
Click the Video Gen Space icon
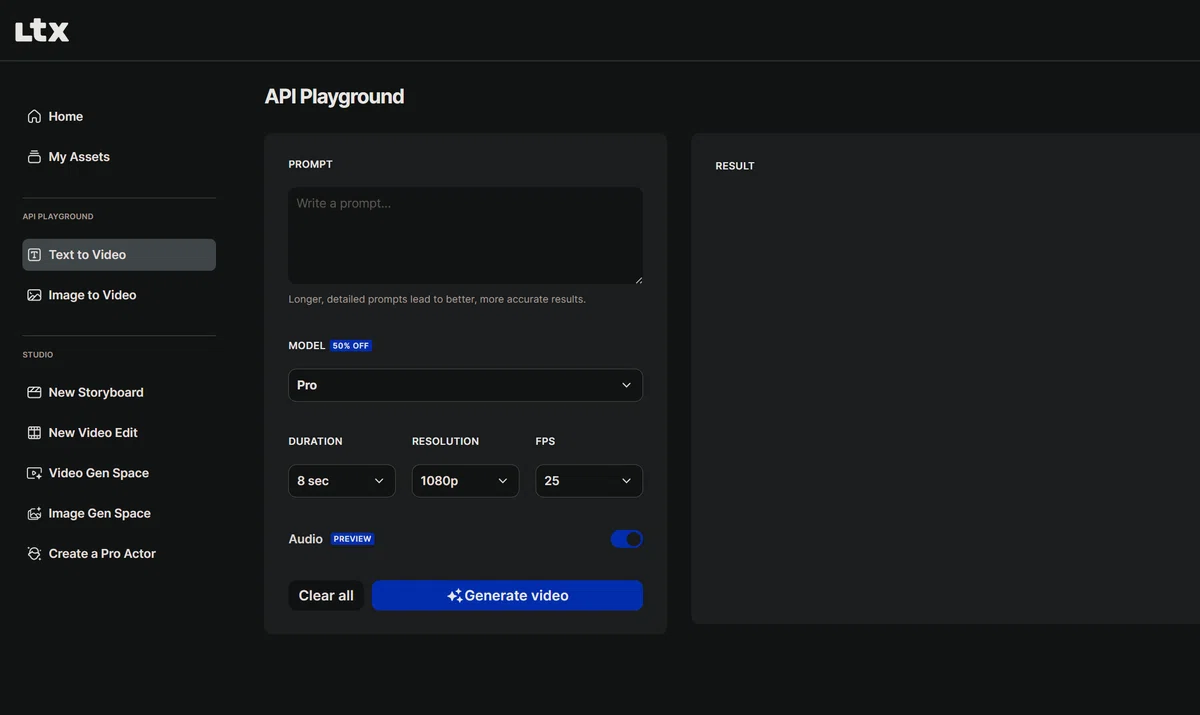[x=34, y=473]
